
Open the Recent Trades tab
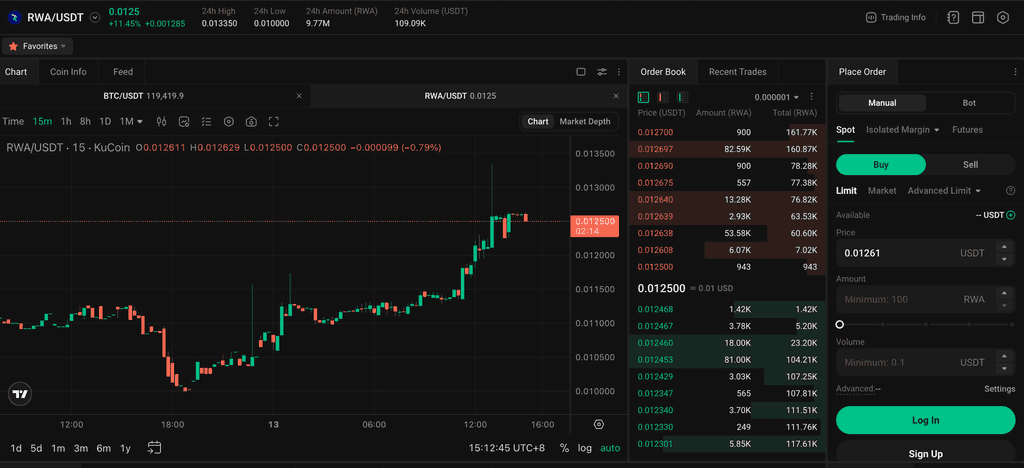pos(737,72)
